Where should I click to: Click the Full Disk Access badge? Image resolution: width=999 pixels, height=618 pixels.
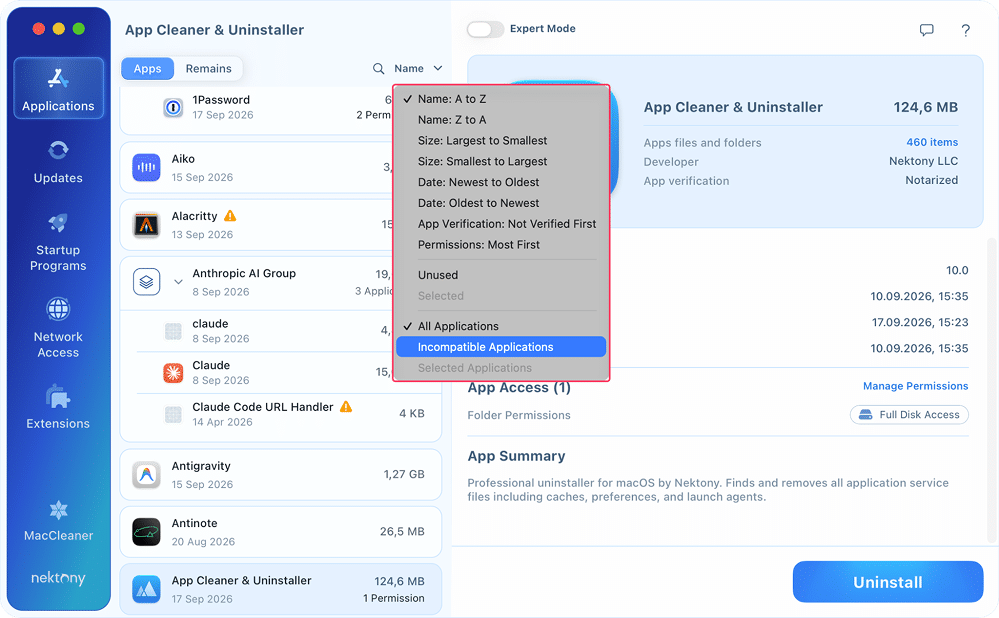pos(909,415)
